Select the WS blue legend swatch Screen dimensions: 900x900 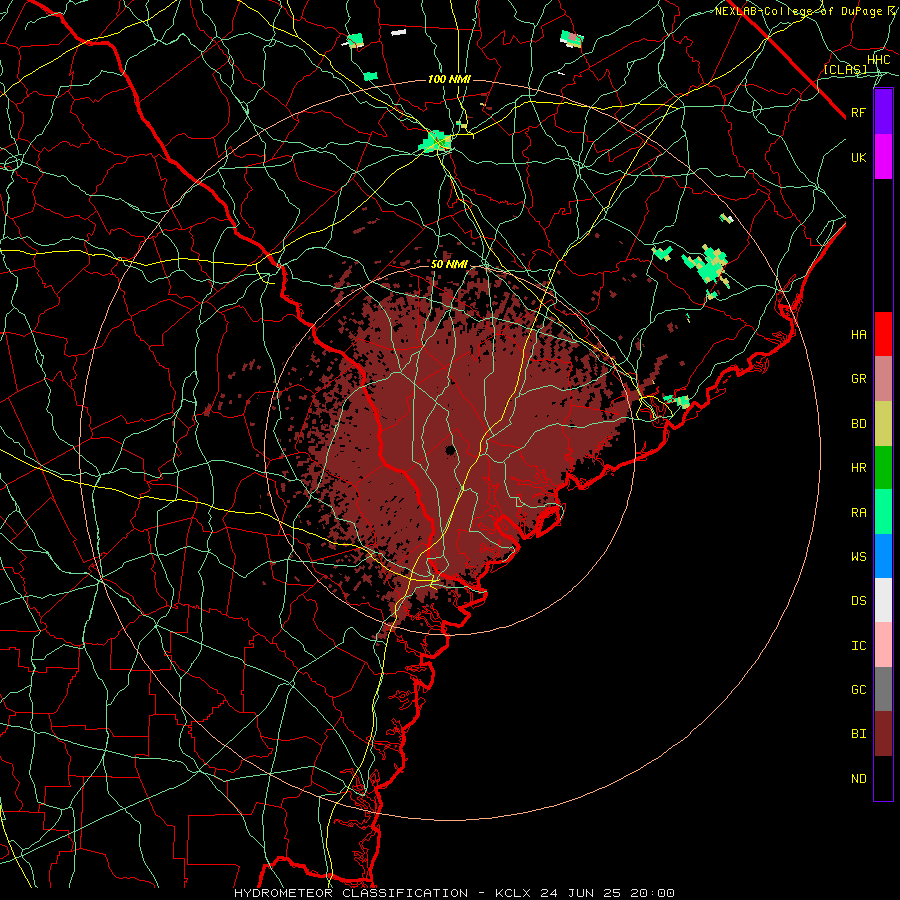(883, 556)
